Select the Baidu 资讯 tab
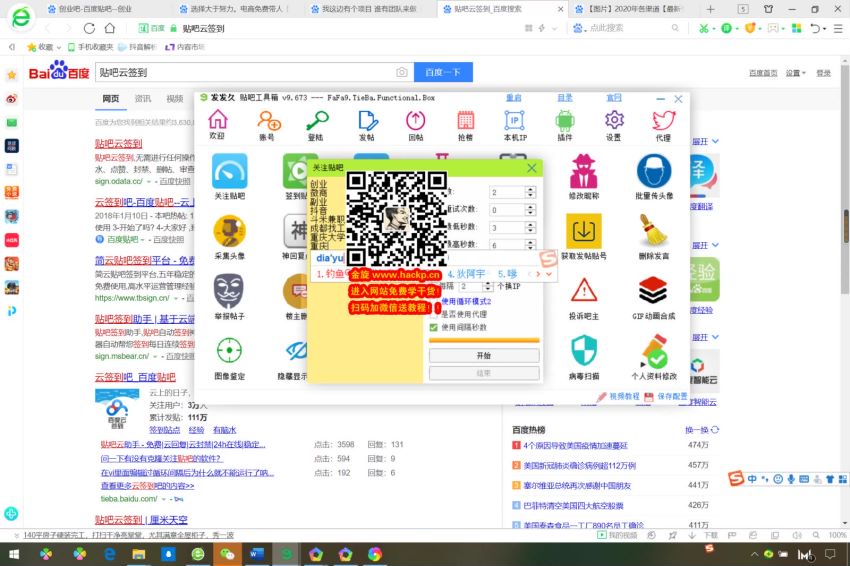Screen dimensions: 850x566 [x=143, y=99]
